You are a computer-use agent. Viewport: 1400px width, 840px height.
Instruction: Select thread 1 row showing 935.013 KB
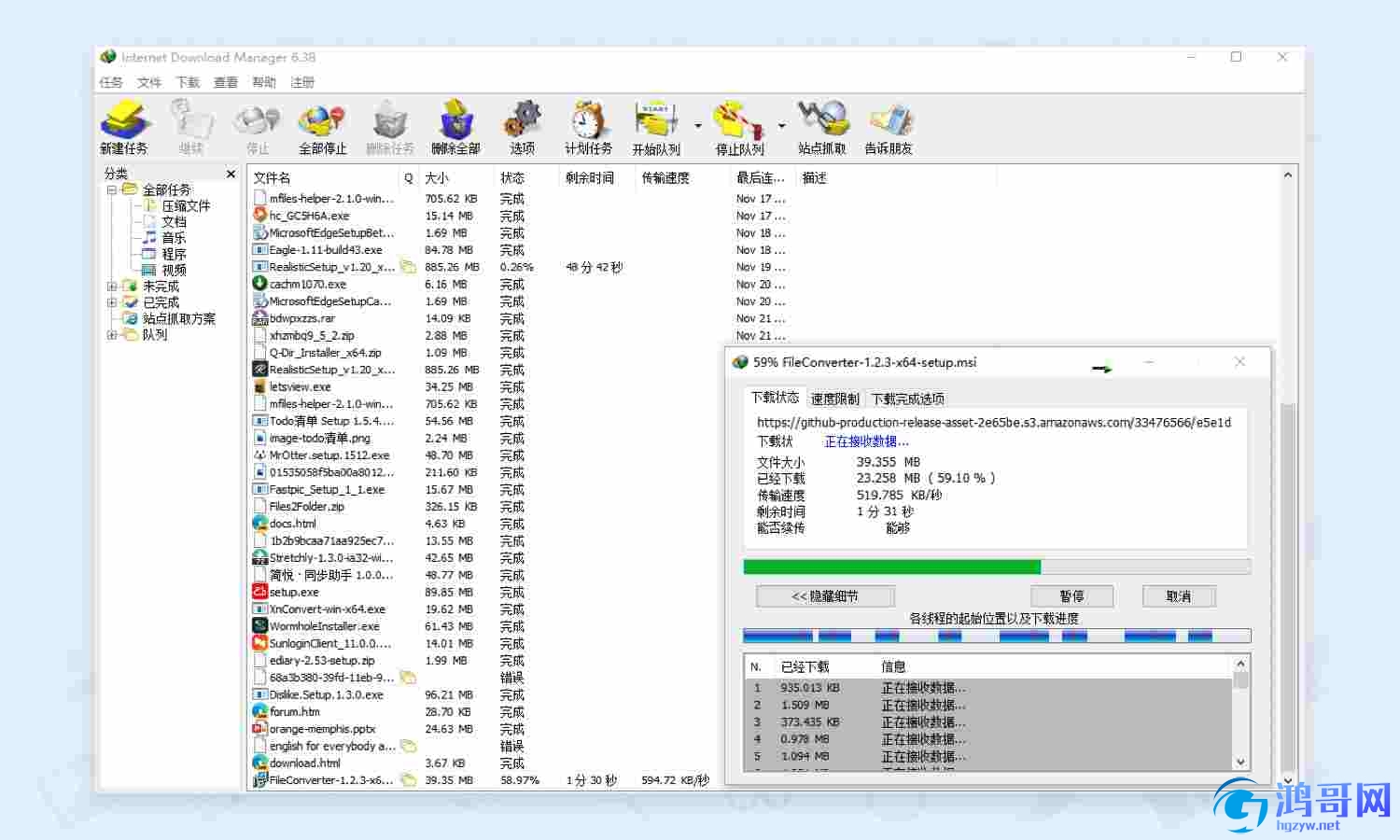[988, 688]
